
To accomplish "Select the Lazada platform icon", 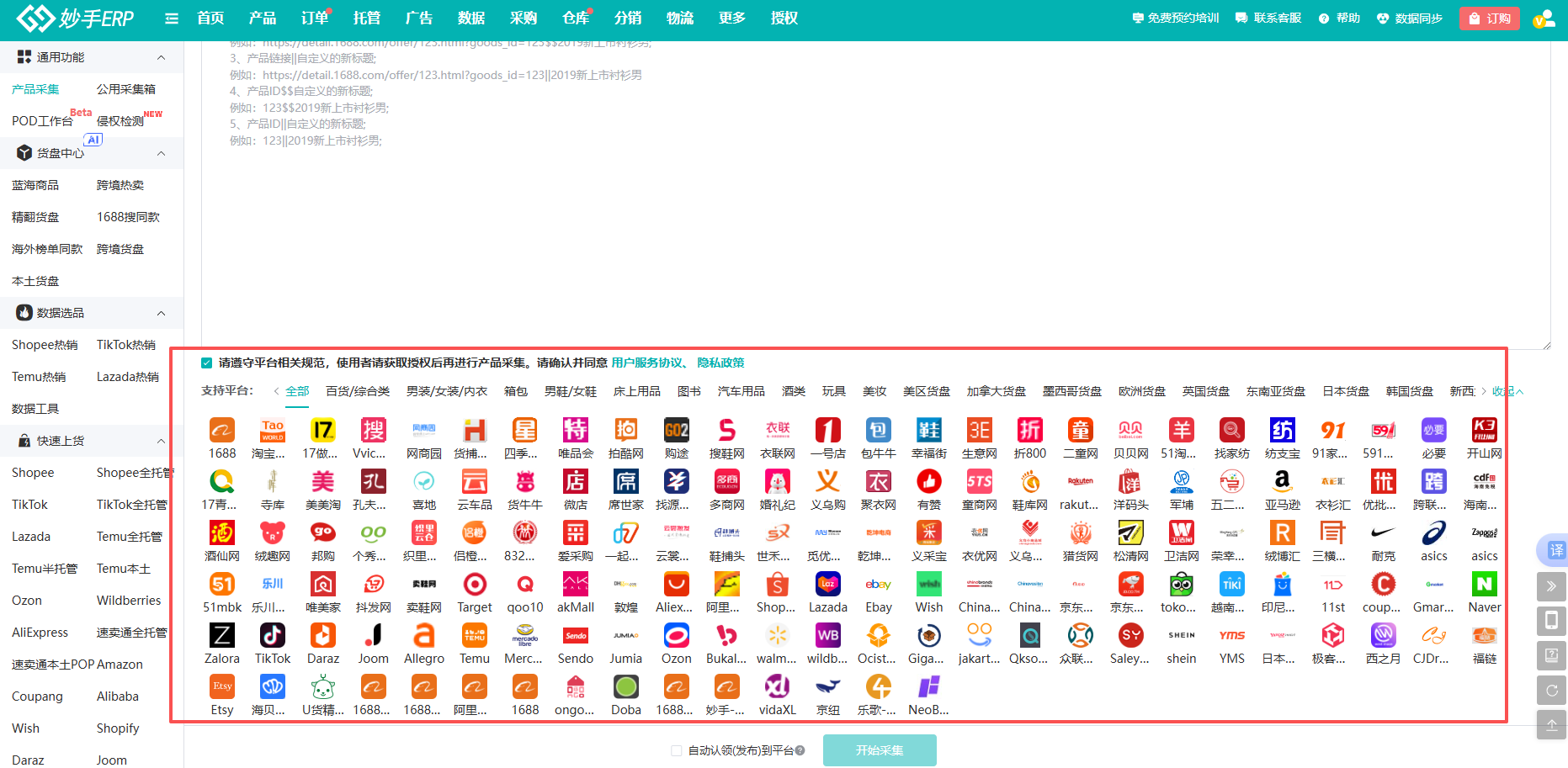I will coord(828,585).
